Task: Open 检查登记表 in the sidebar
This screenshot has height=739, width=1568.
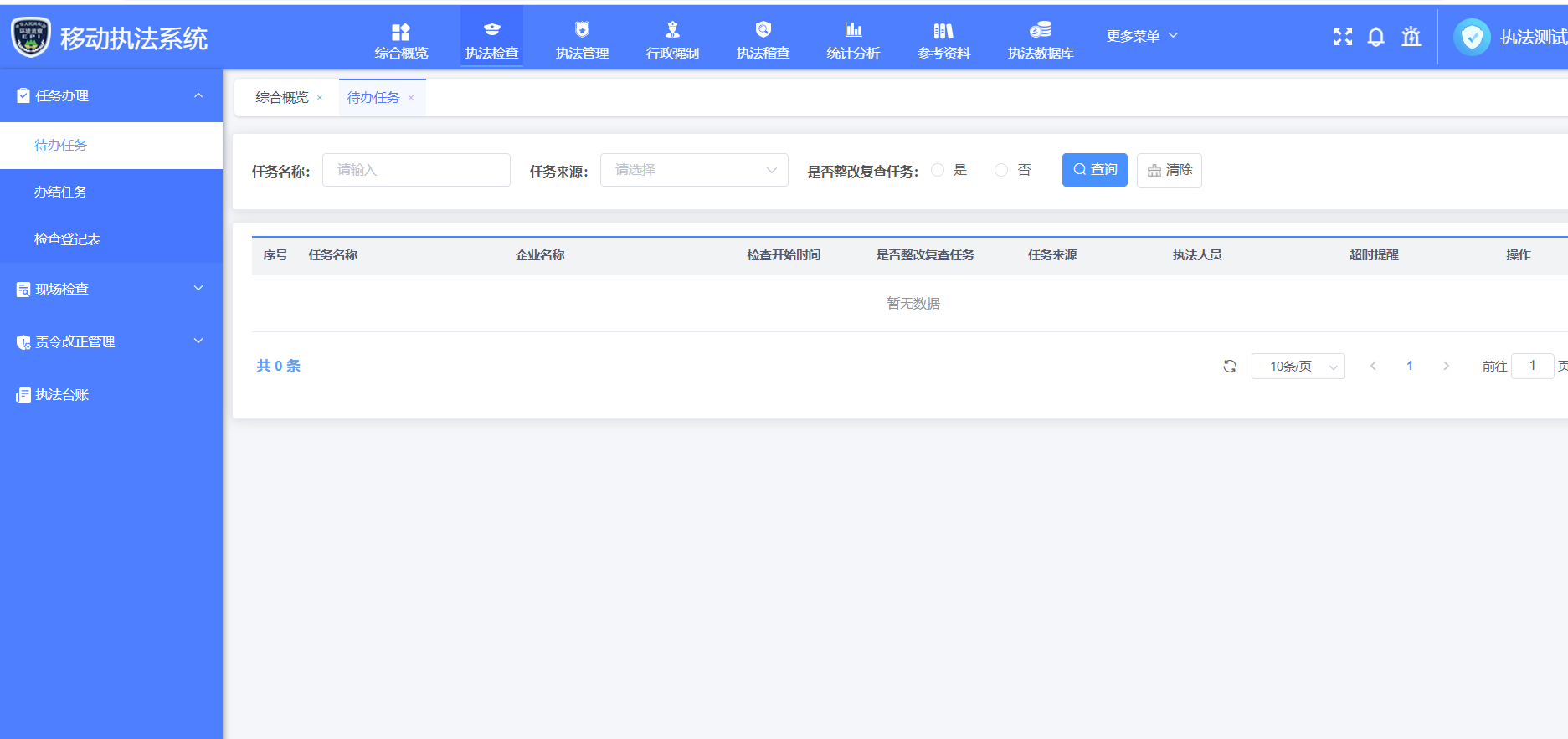Action: point(111,239)
